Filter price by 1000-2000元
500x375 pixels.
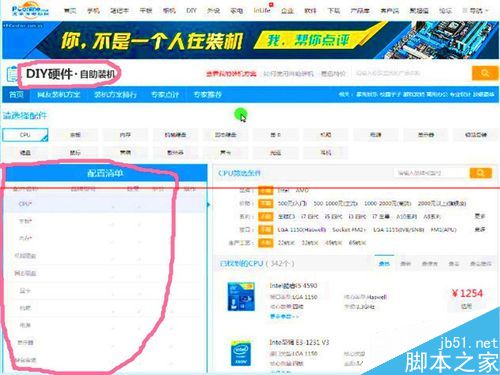pyautogui.click(x=388, y=203)
